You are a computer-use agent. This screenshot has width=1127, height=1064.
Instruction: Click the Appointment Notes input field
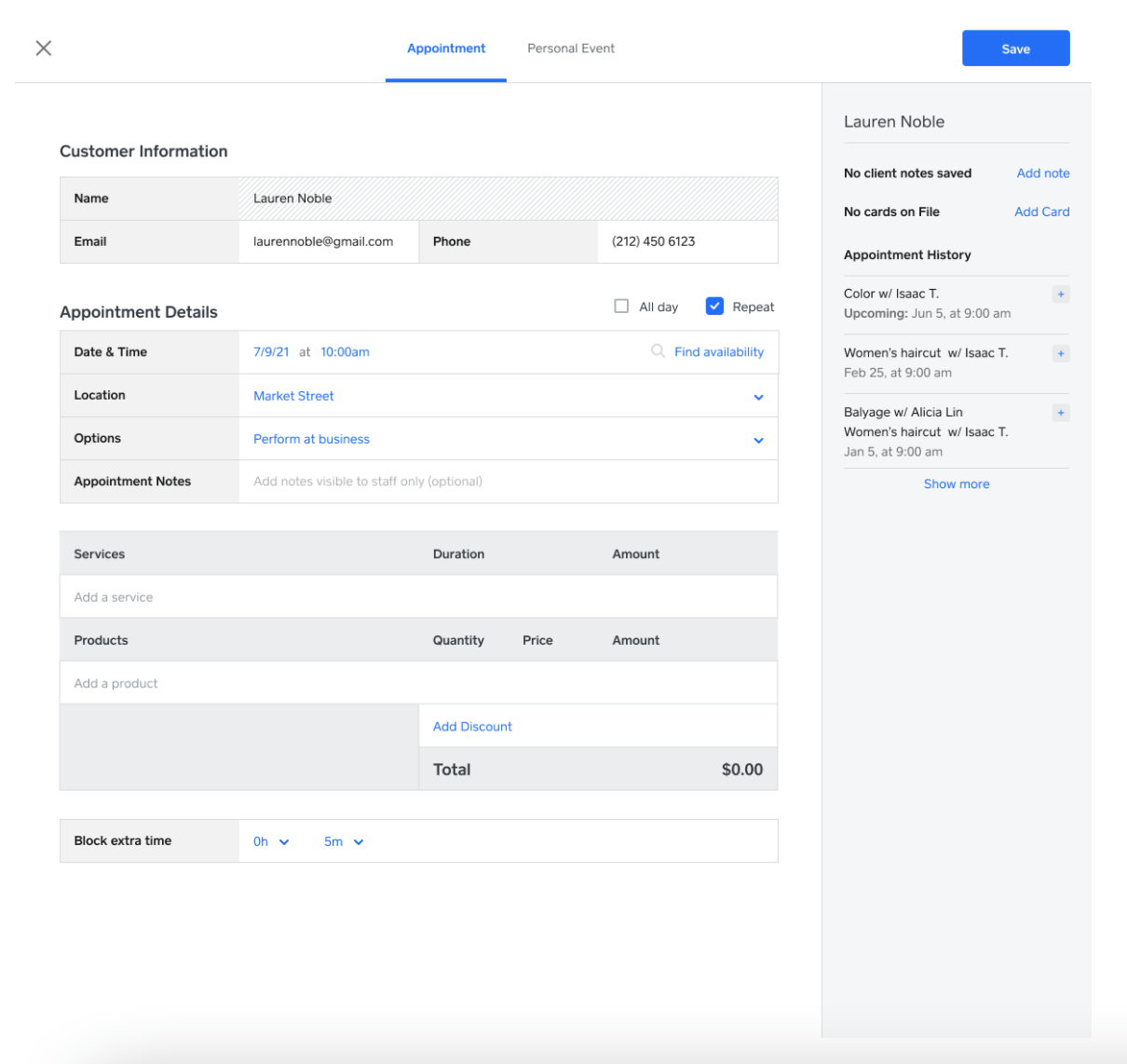[466, 481]
